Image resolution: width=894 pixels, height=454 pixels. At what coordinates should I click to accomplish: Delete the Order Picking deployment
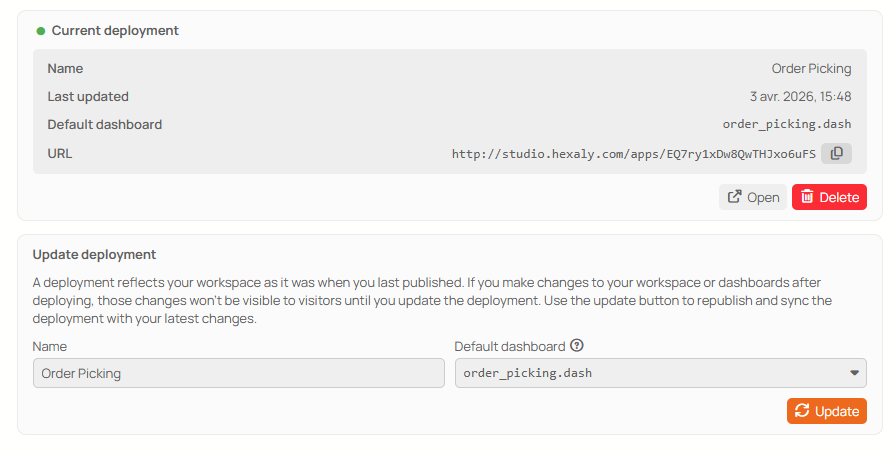829,197
